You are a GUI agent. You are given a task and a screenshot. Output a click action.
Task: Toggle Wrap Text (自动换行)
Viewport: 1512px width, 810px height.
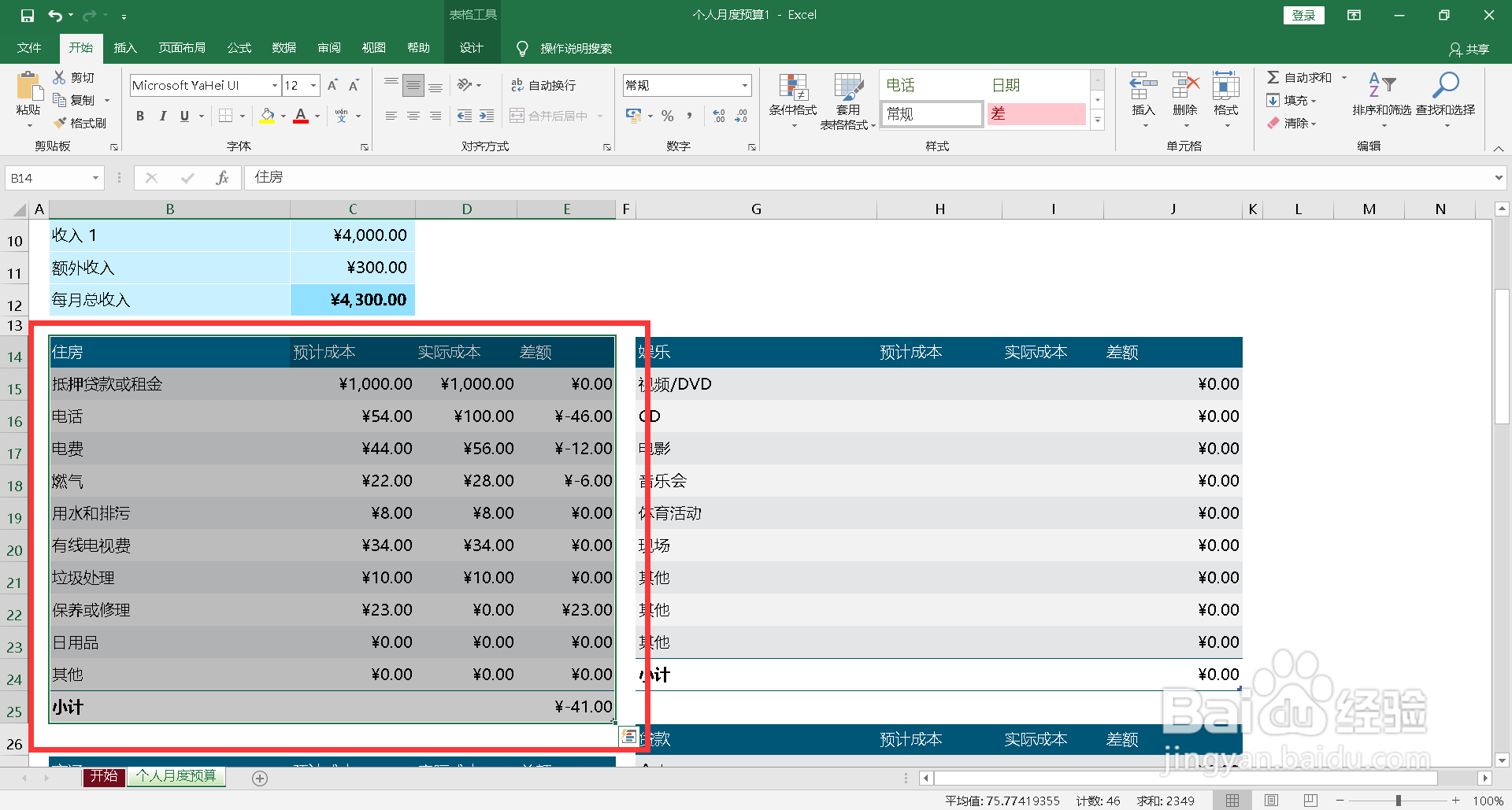coord(543,85)
